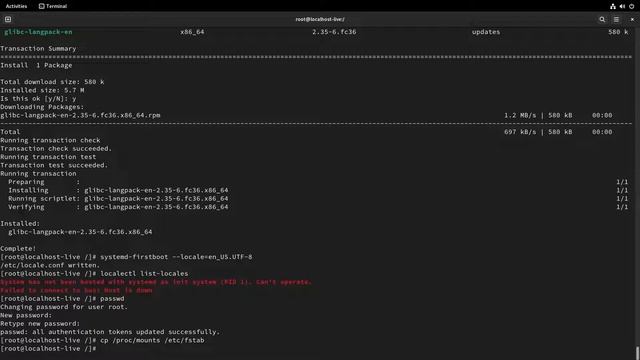Click the volume icon in top bar
The height and width of the screenshot is (360, 640).
(x=622, y=6)
